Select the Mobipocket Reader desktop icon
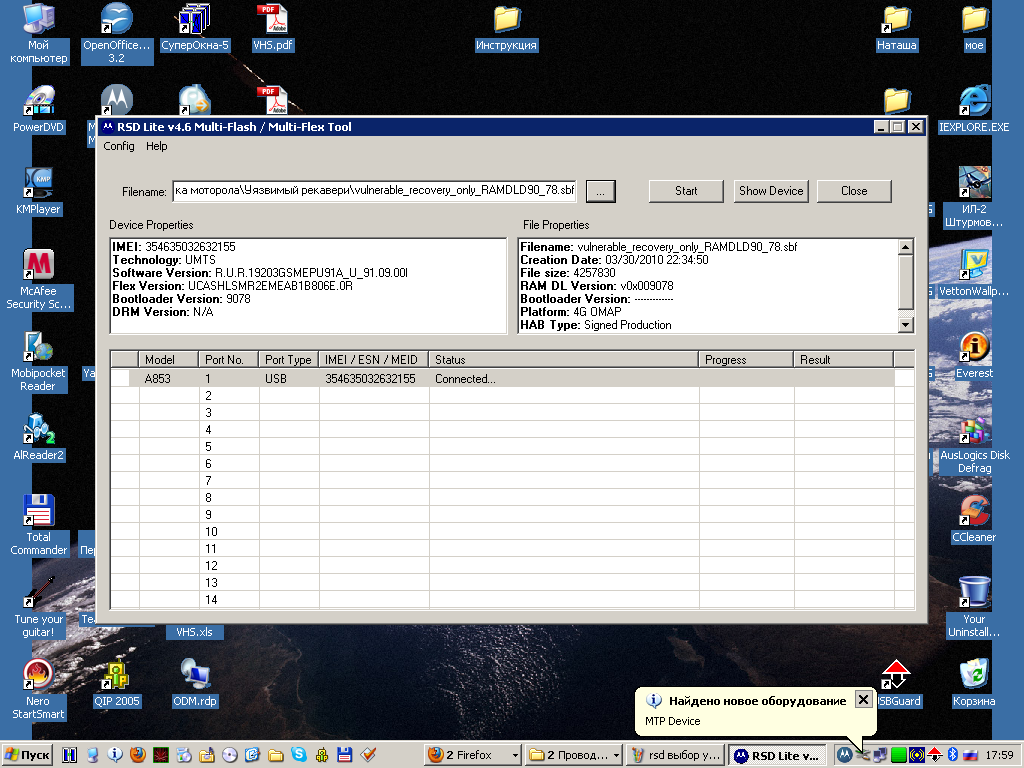Image resolution: width=1024 pixels, height=768 pixels. pos(39,362)
